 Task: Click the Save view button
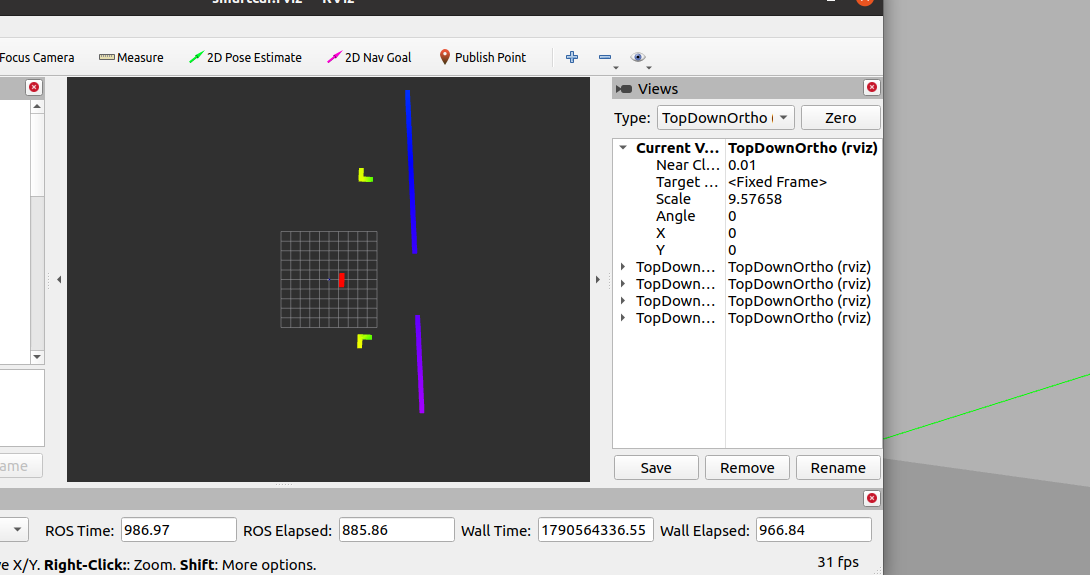tap(656, 468)
